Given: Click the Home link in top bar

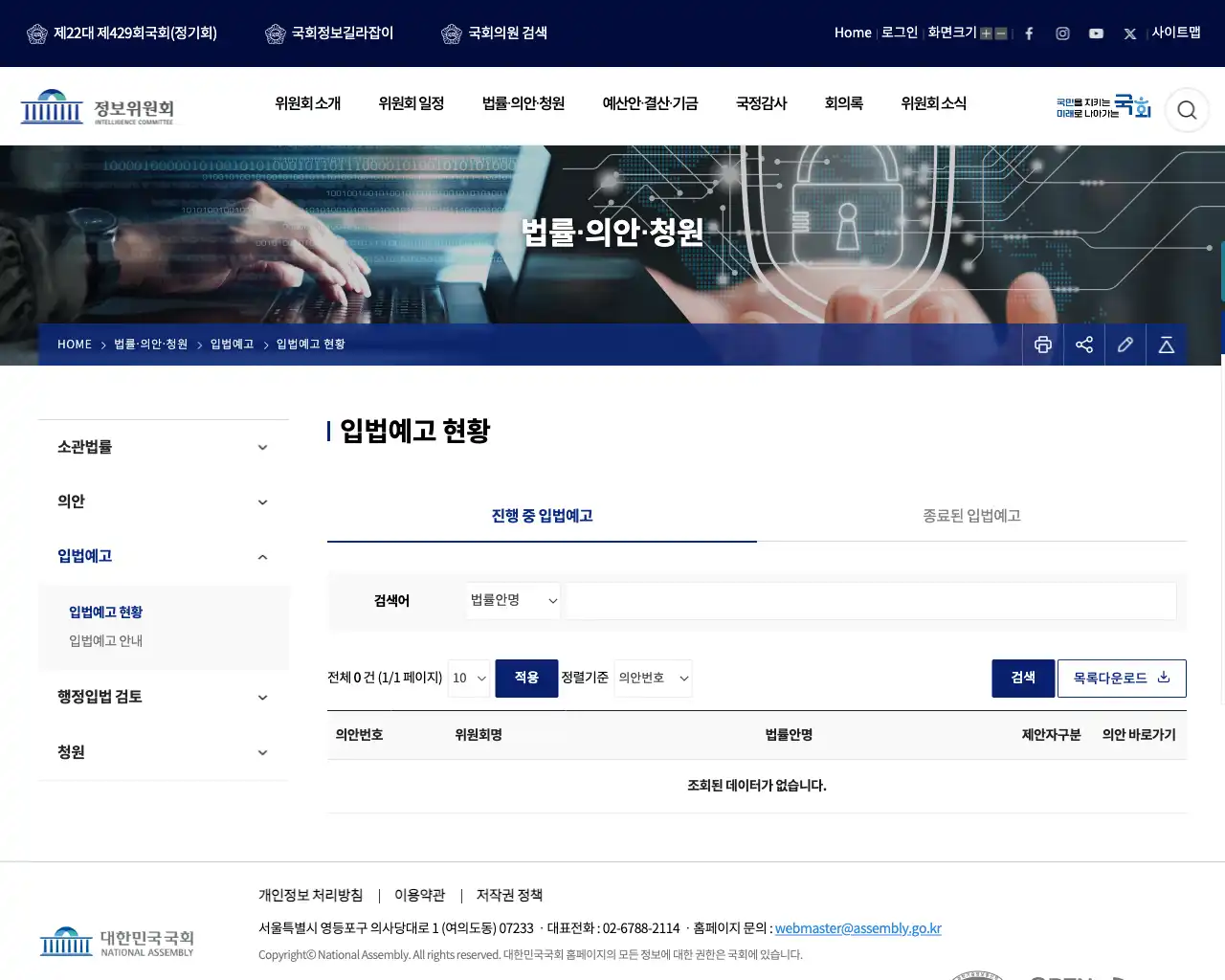Looking at the screenshot, I should (853, 33).
